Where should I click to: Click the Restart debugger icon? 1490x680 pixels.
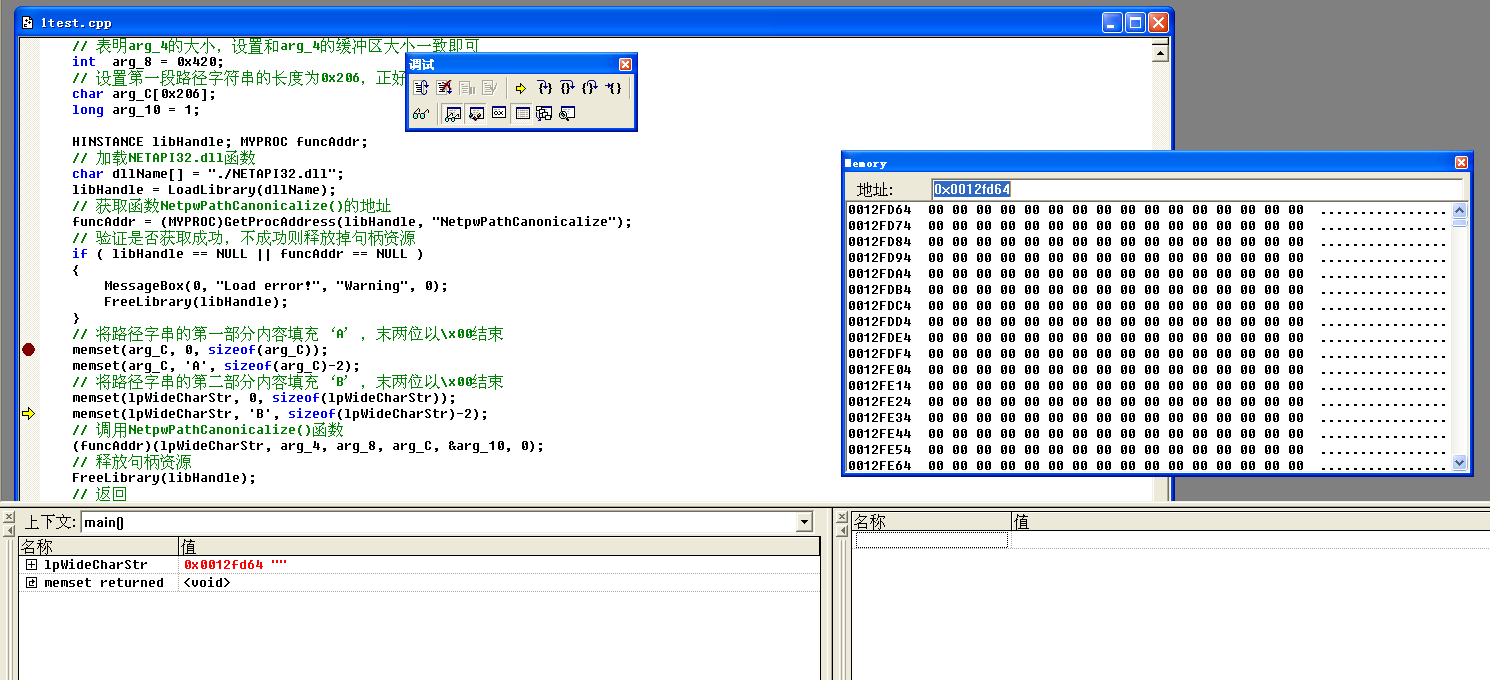click(422, 88)
